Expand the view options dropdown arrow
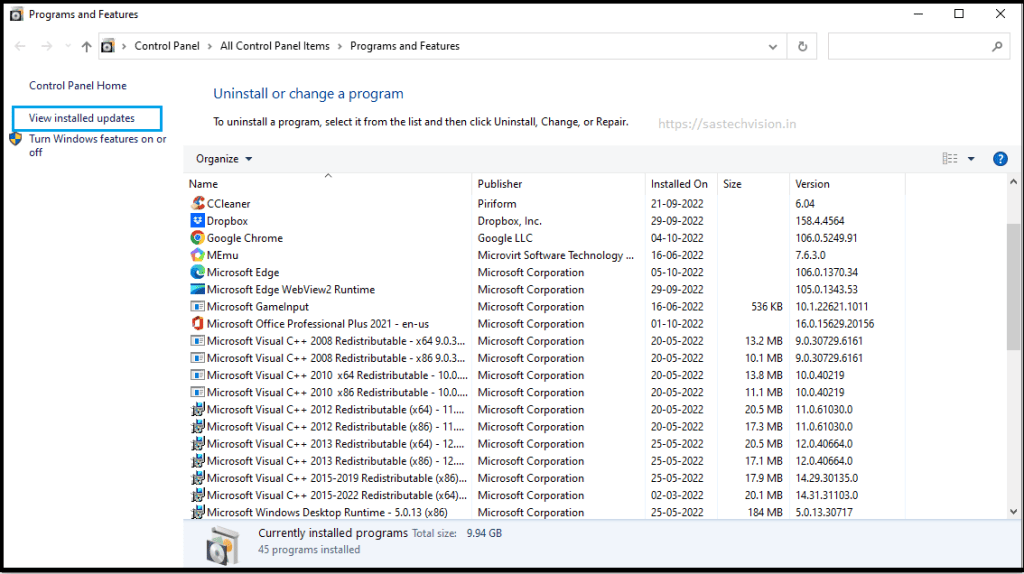 point(971,159)
